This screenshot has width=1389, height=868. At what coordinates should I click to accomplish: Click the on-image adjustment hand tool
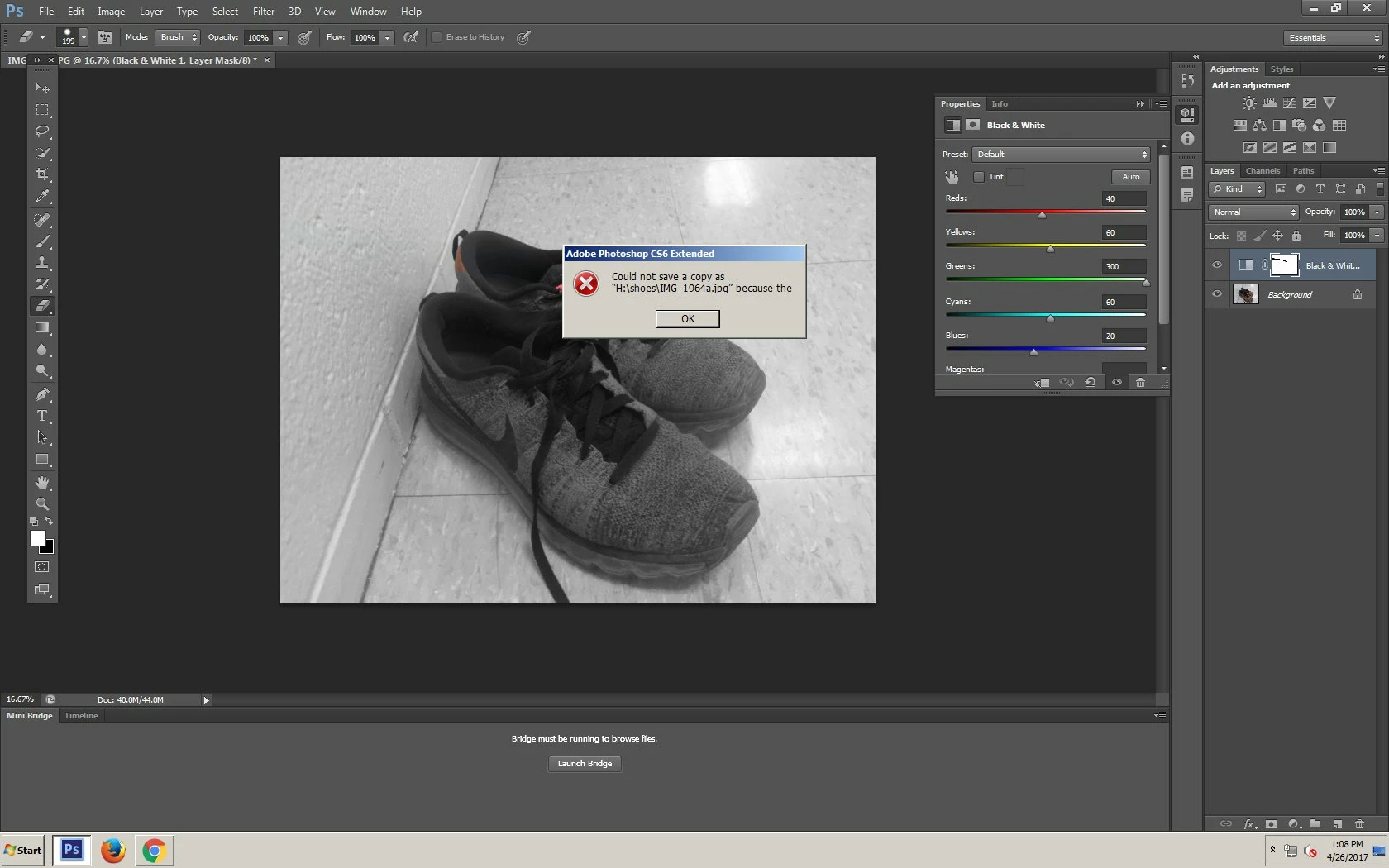952,177
